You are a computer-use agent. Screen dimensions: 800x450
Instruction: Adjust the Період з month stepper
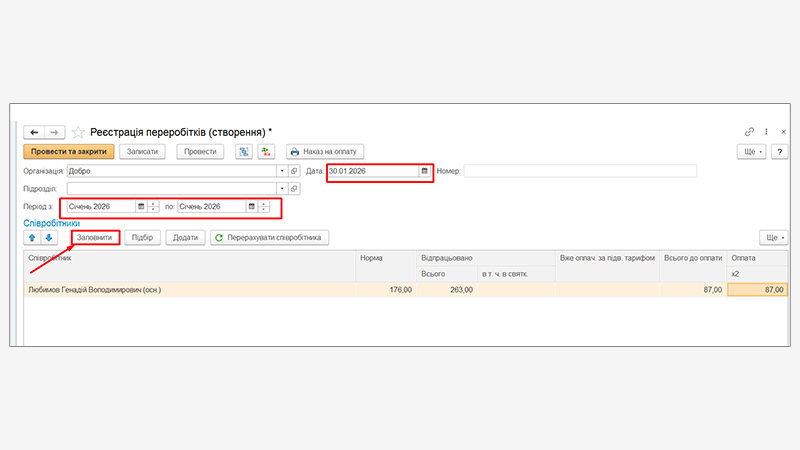coord(153,206)
